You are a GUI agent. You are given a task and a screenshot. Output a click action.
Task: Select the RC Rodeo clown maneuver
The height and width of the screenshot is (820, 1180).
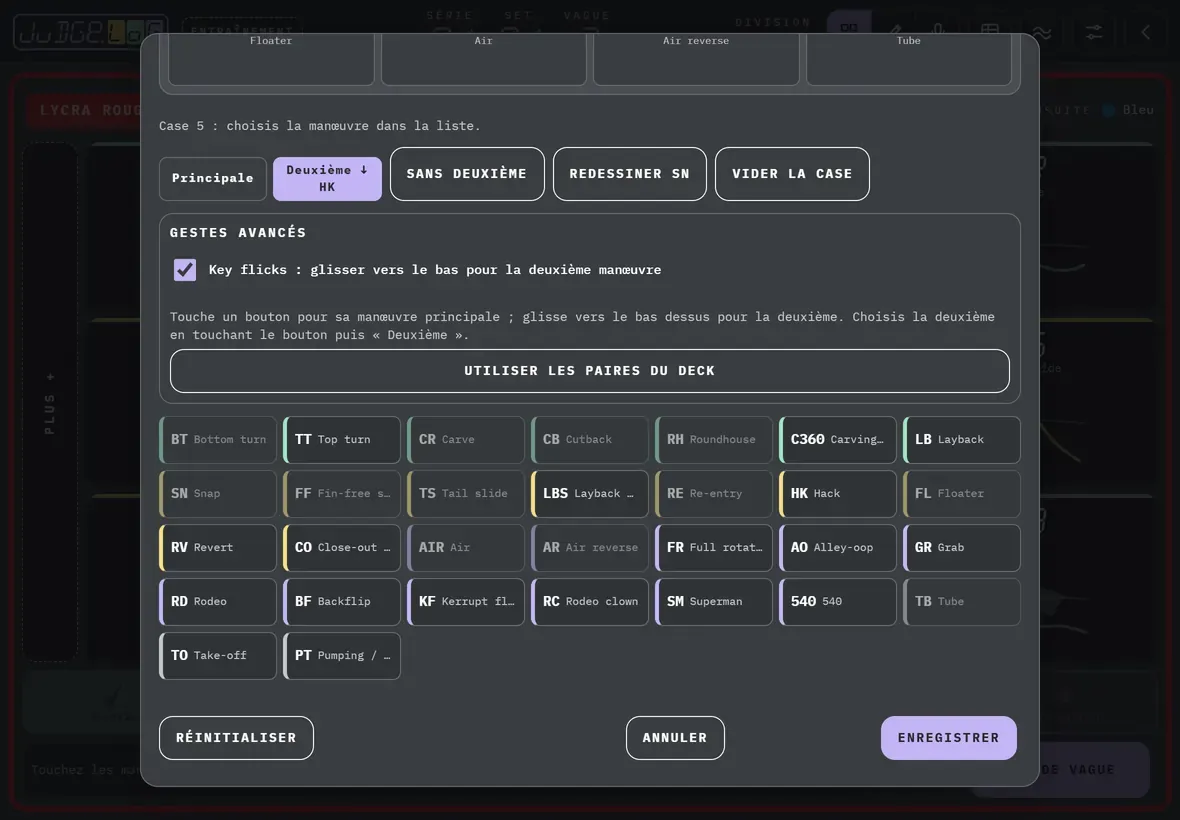tap(590, 602)
